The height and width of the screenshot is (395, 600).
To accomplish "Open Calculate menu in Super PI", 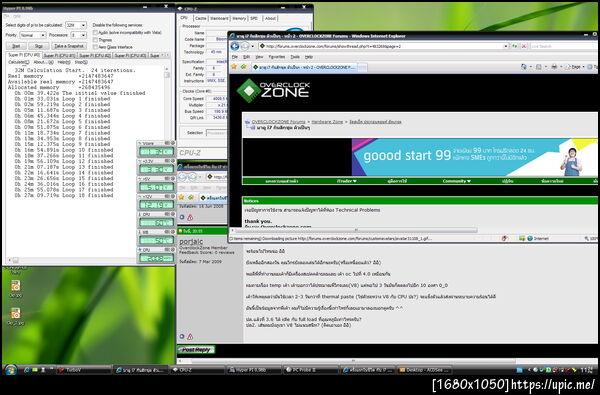I will pyautogui.click(x=19, y=62).
